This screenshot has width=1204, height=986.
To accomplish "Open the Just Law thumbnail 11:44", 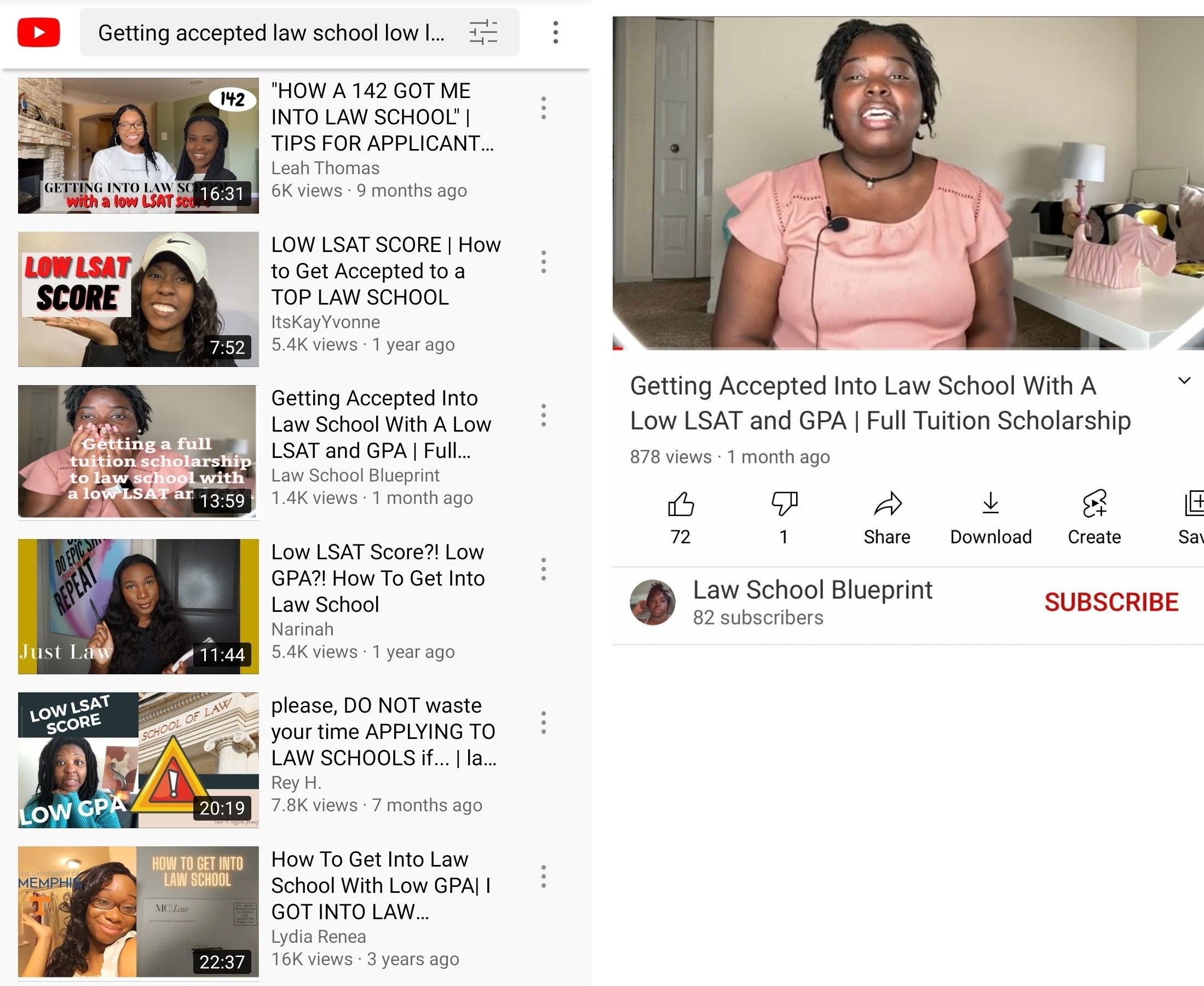I will 138,606.
